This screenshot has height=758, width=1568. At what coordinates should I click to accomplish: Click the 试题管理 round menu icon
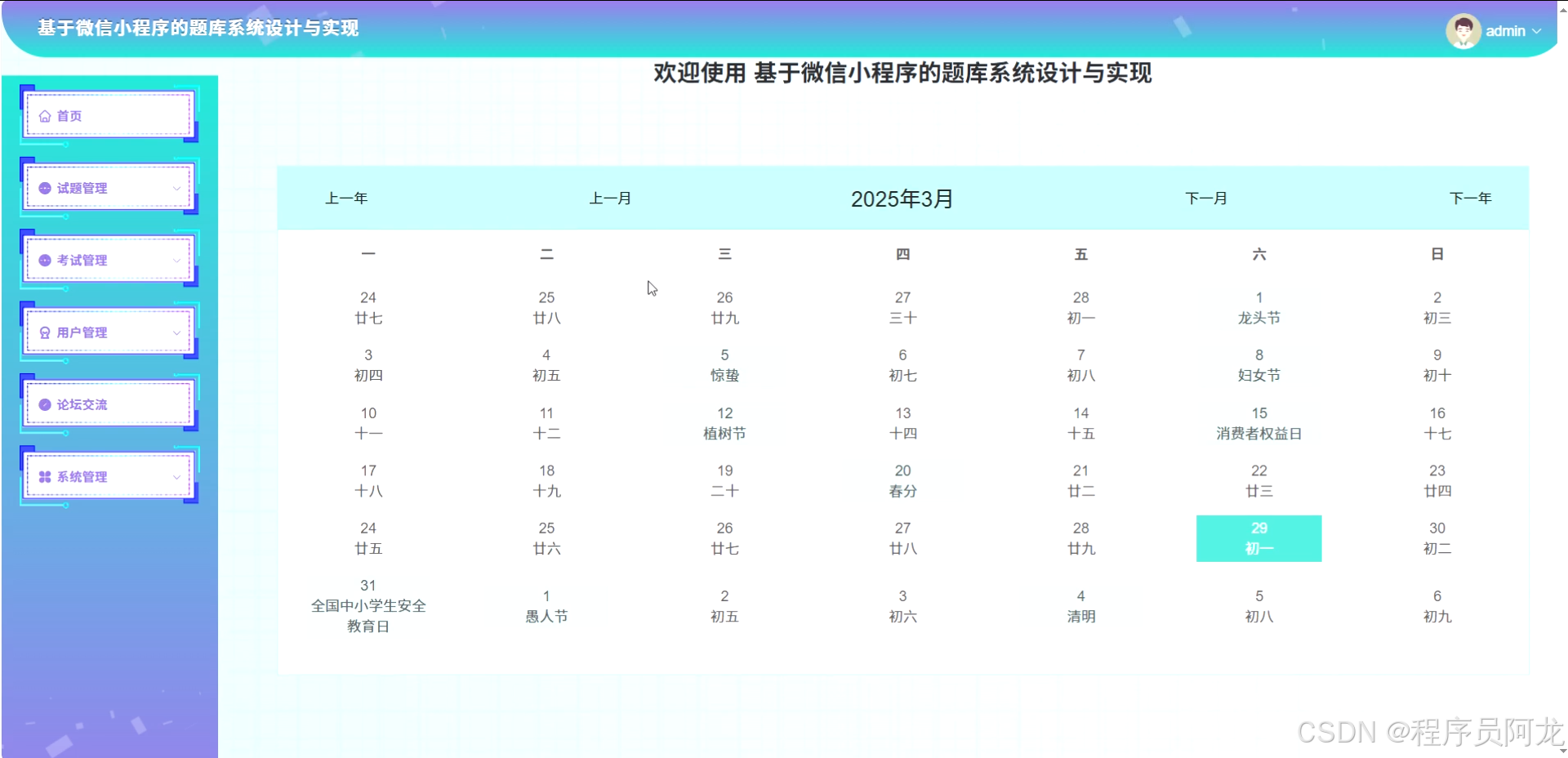(x=45, y=188)
